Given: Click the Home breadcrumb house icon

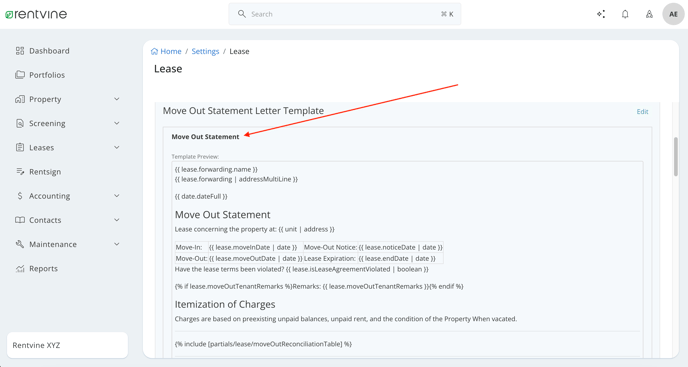Looking at the screenshot, I should pos(154,51).
